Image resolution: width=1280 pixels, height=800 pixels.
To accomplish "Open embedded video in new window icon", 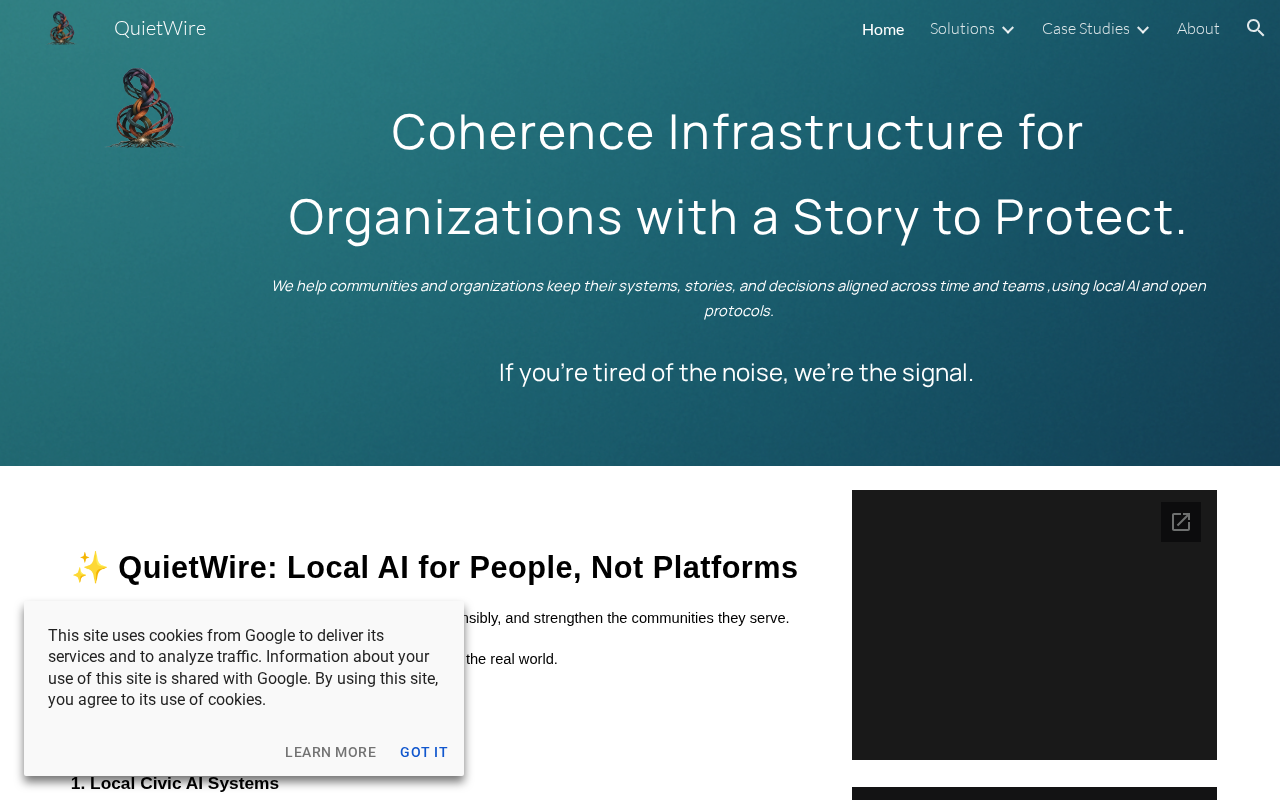I will tap(1181, 522).
